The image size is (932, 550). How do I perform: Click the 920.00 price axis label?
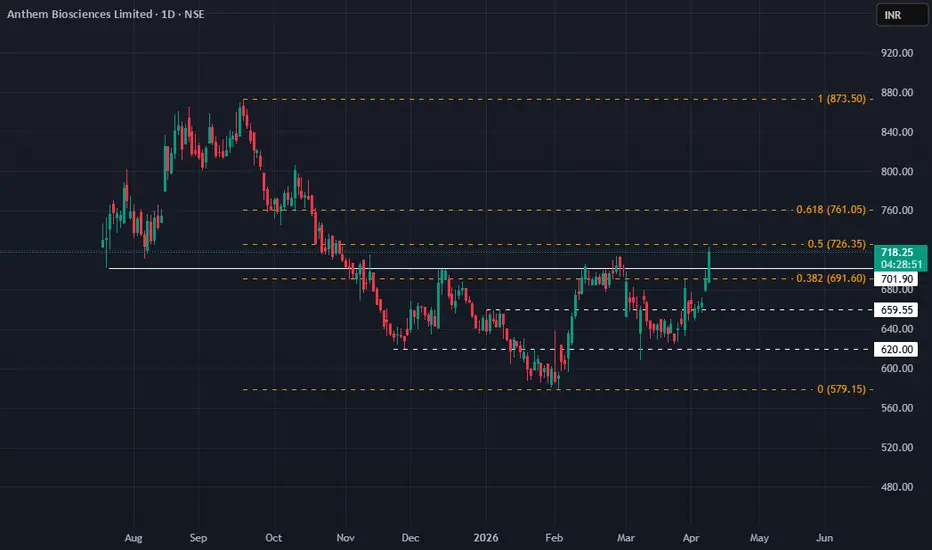(x=896, y=53)
